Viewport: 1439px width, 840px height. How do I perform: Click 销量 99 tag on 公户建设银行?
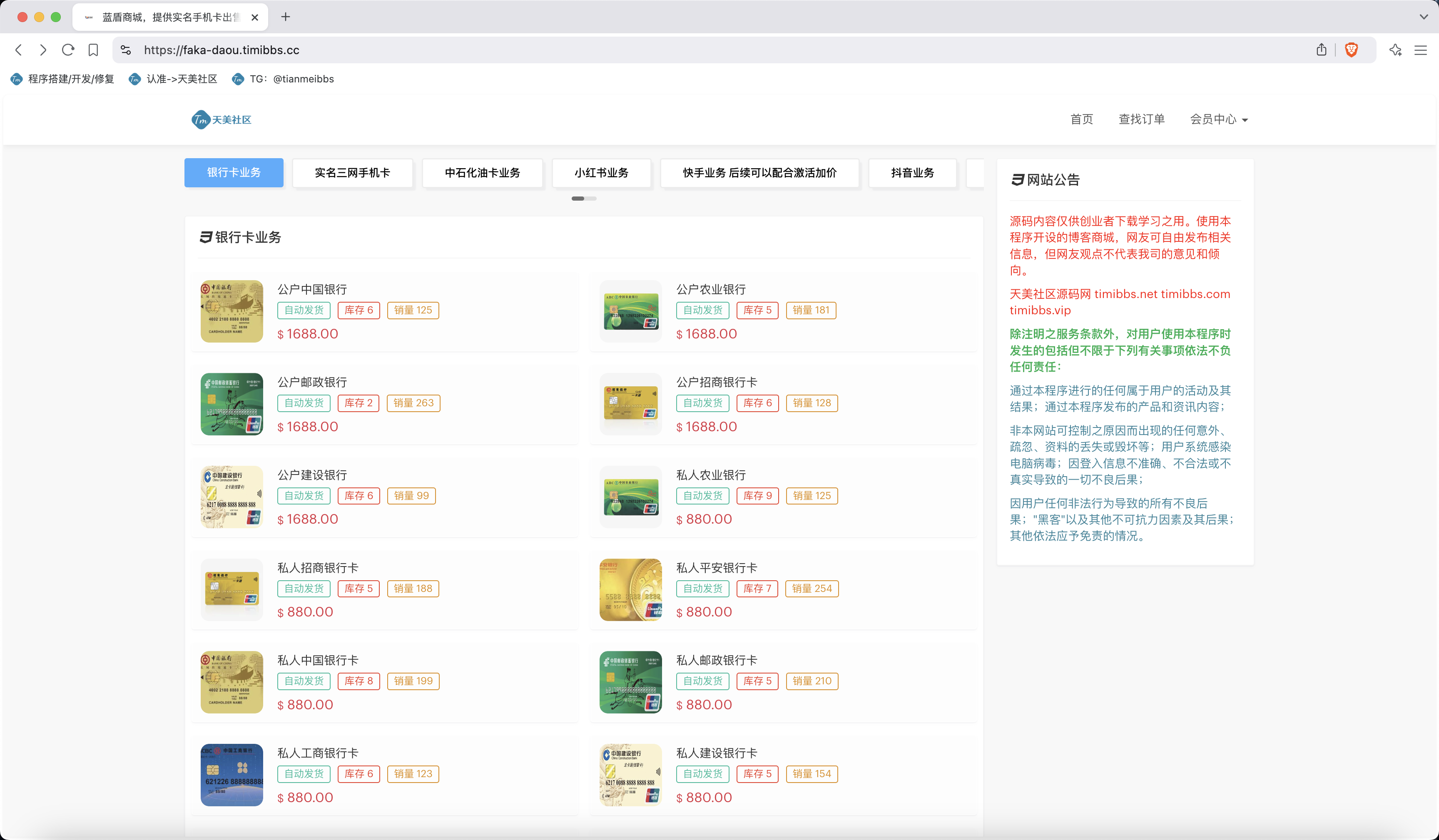(411, 496)
